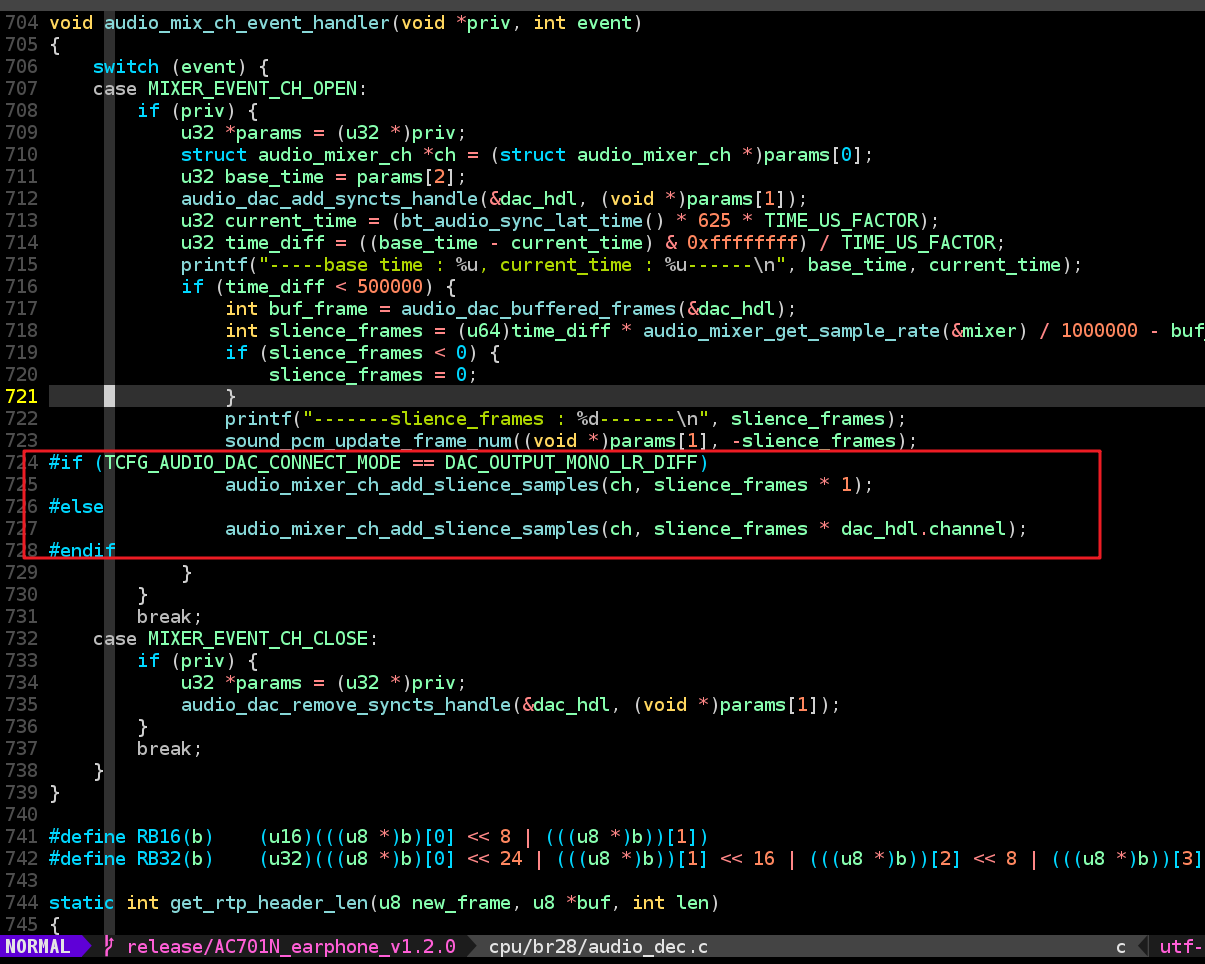Viewport: 1205px width, 964px height.
Task: Click the filetype indicator 'c' in status line
Action: 1121,946
